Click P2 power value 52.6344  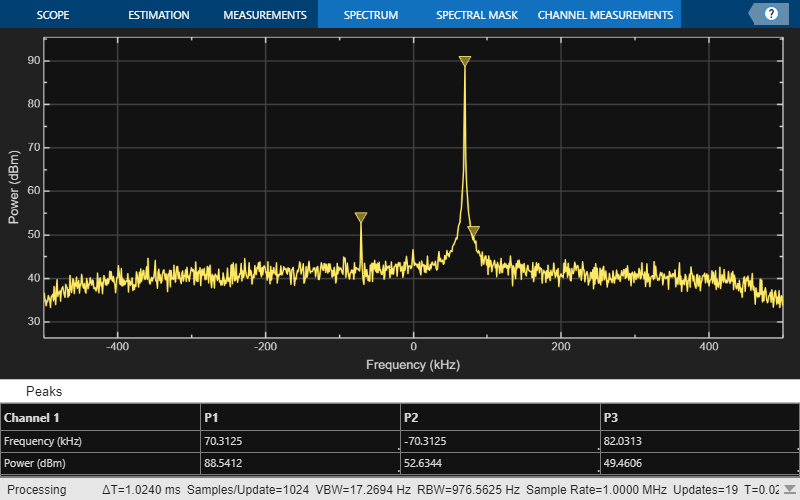[426, 464]
